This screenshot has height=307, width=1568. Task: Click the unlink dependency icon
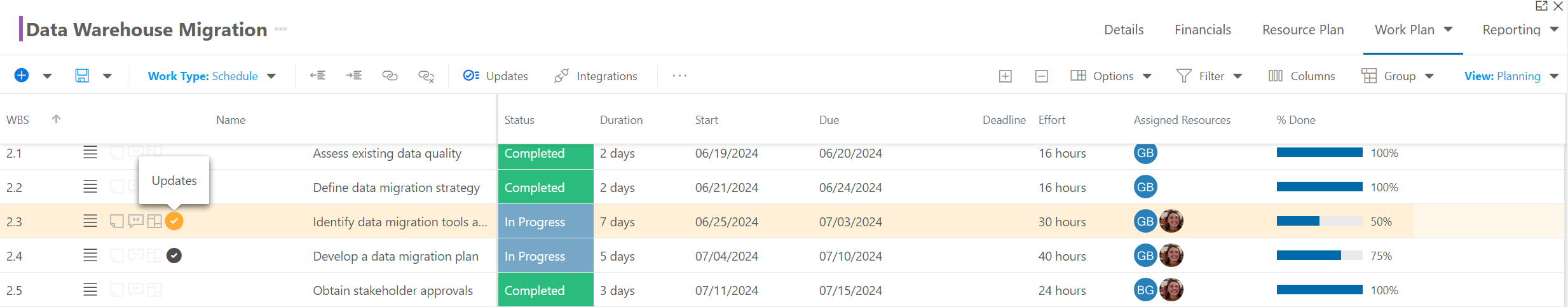(x=426, y=76)
